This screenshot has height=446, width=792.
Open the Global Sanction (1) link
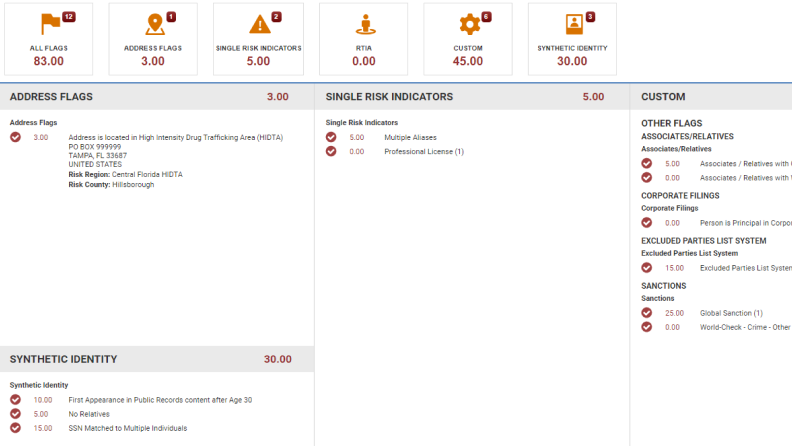(x=731, y=313)
